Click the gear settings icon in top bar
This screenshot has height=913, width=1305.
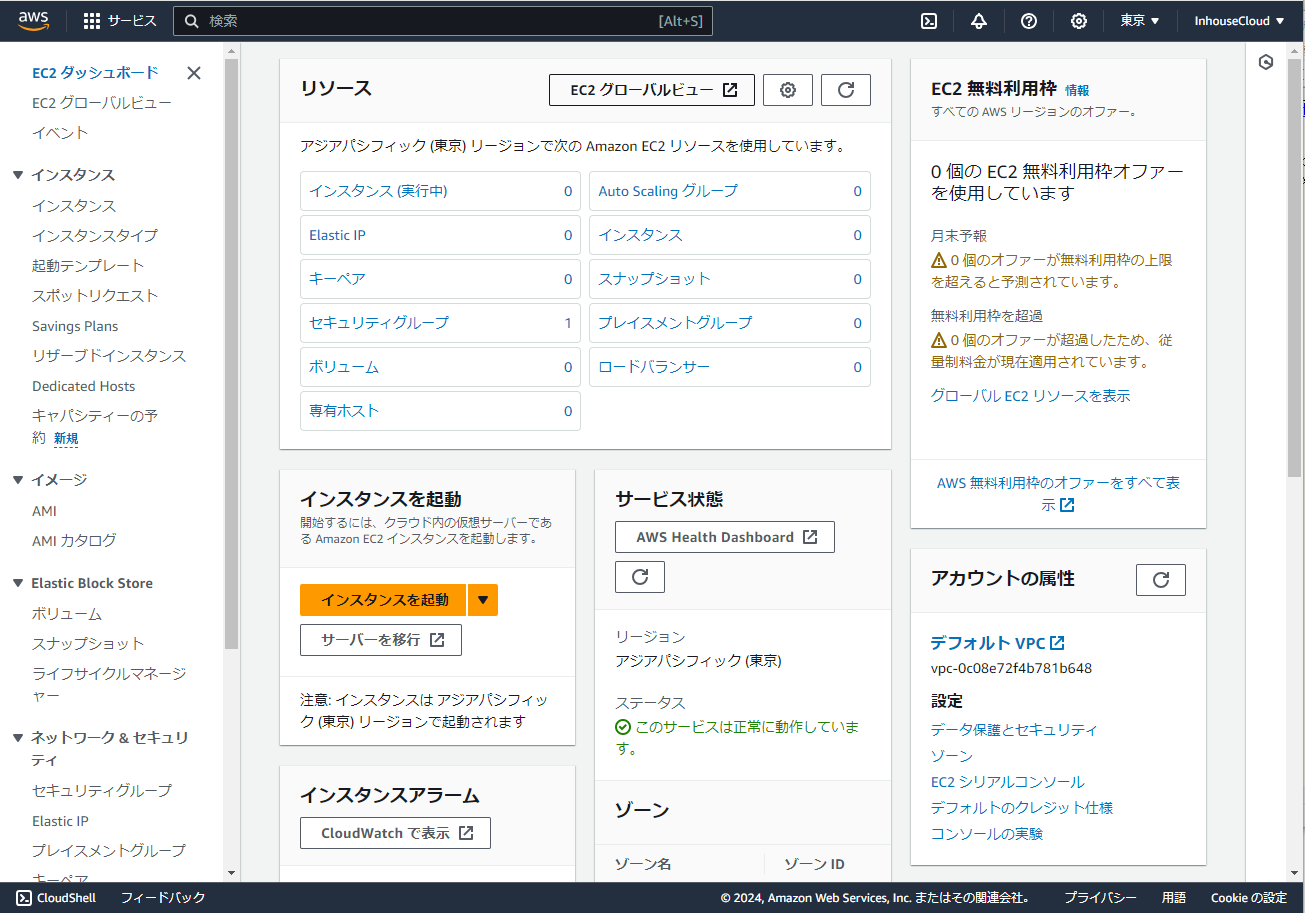(1078, 21)
